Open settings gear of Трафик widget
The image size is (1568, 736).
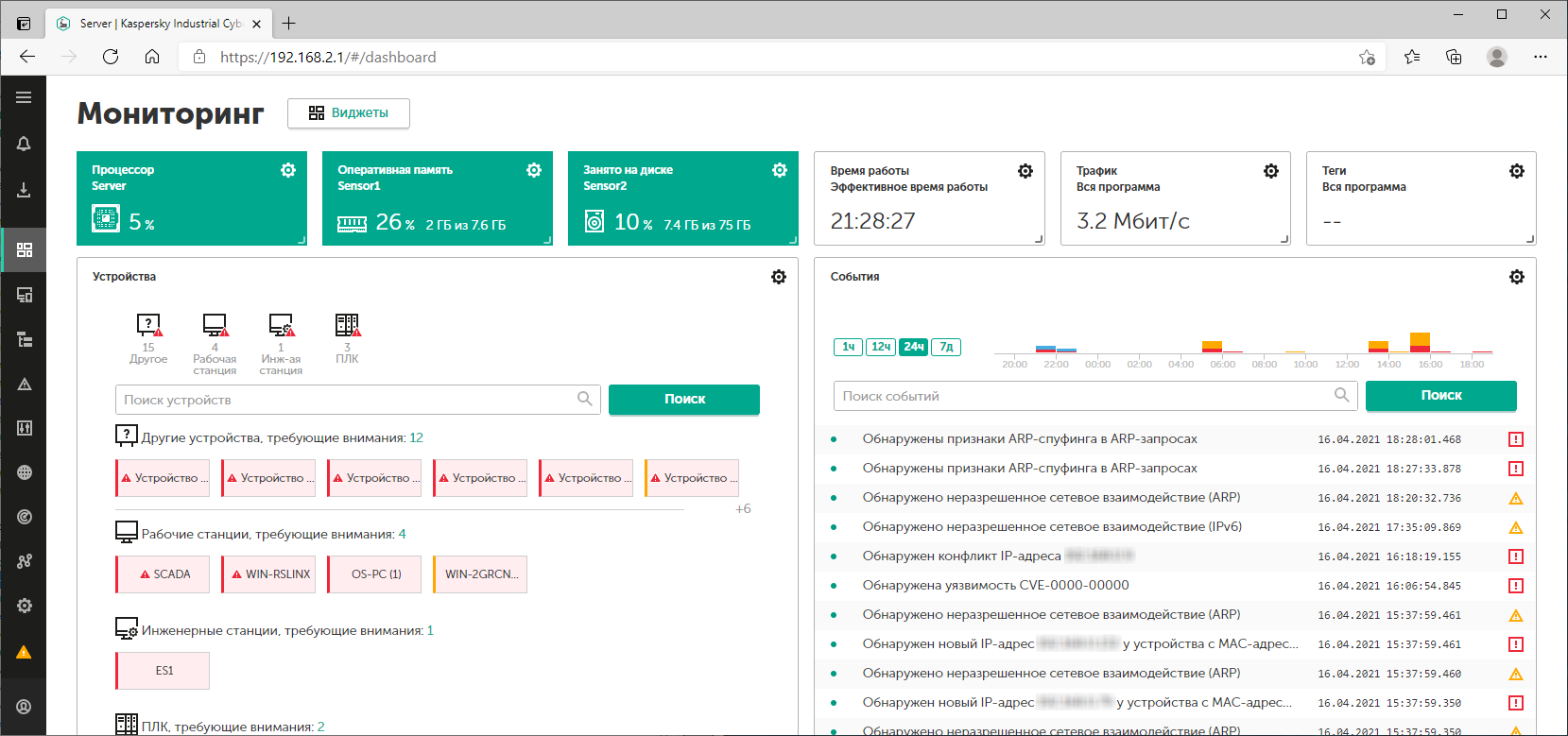(x=1271, y=171)
